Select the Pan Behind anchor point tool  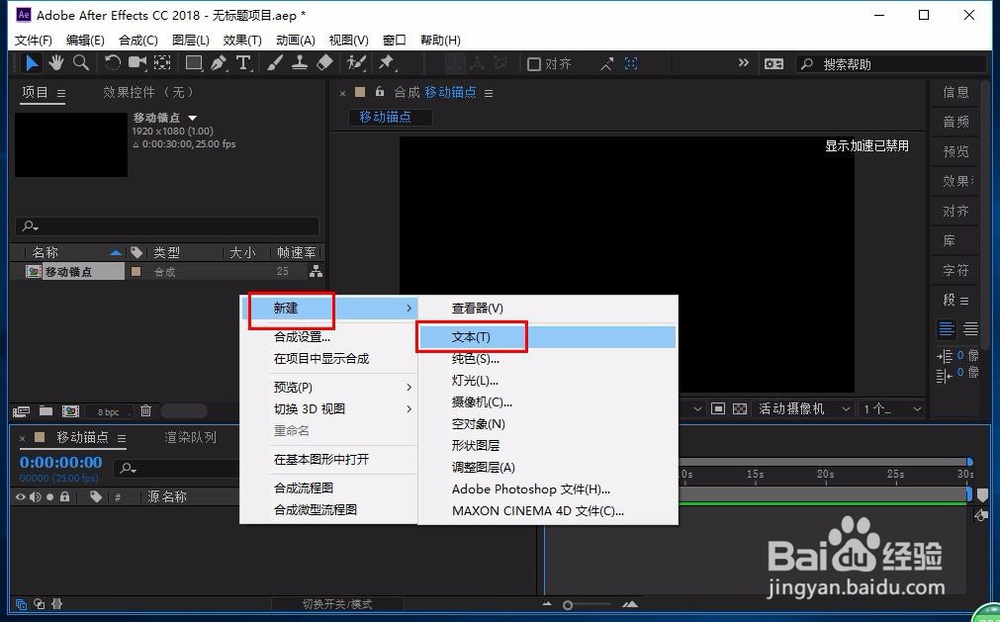(162, 63)
